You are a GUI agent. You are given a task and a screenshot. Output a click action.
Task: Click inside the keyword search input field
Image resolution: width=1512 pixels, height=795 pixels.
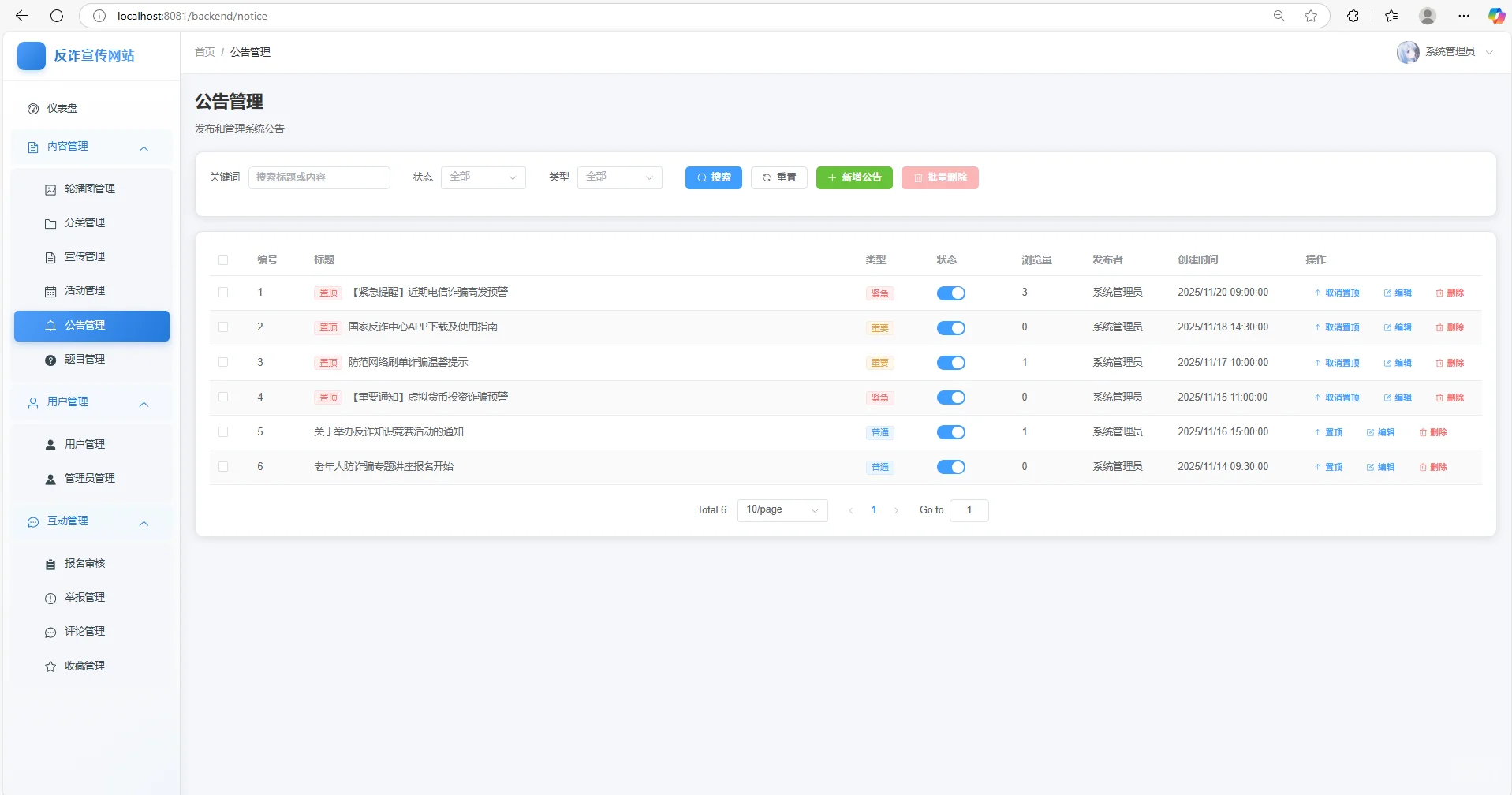coord(319,177)
